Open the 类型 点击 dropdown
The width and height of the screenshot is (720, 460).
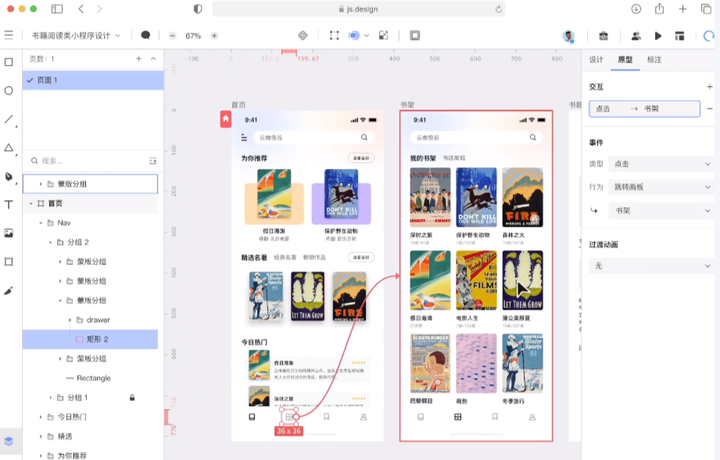[661, 164]
